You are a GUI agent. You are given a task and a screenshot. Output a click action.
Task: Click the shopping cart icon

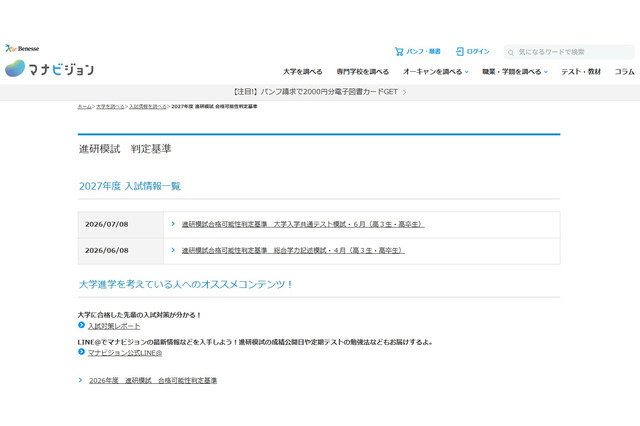point(399,51)
